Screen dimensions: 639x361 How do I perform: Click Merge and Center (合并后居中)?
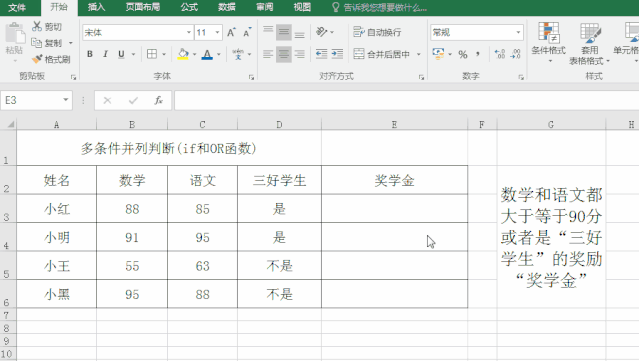tap(381, 54)
